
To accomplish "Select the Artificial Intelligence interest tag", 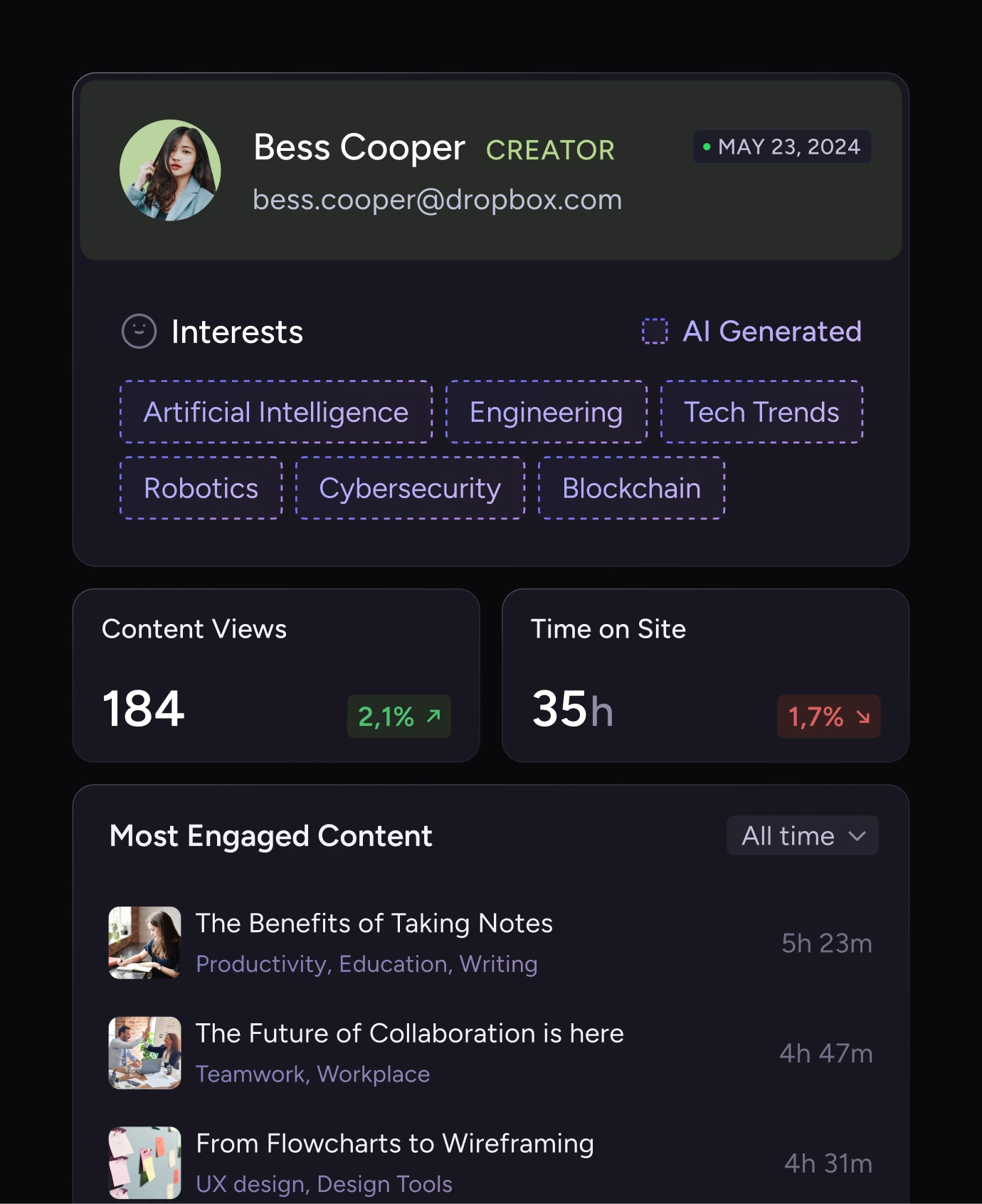I will pos(276,412).
